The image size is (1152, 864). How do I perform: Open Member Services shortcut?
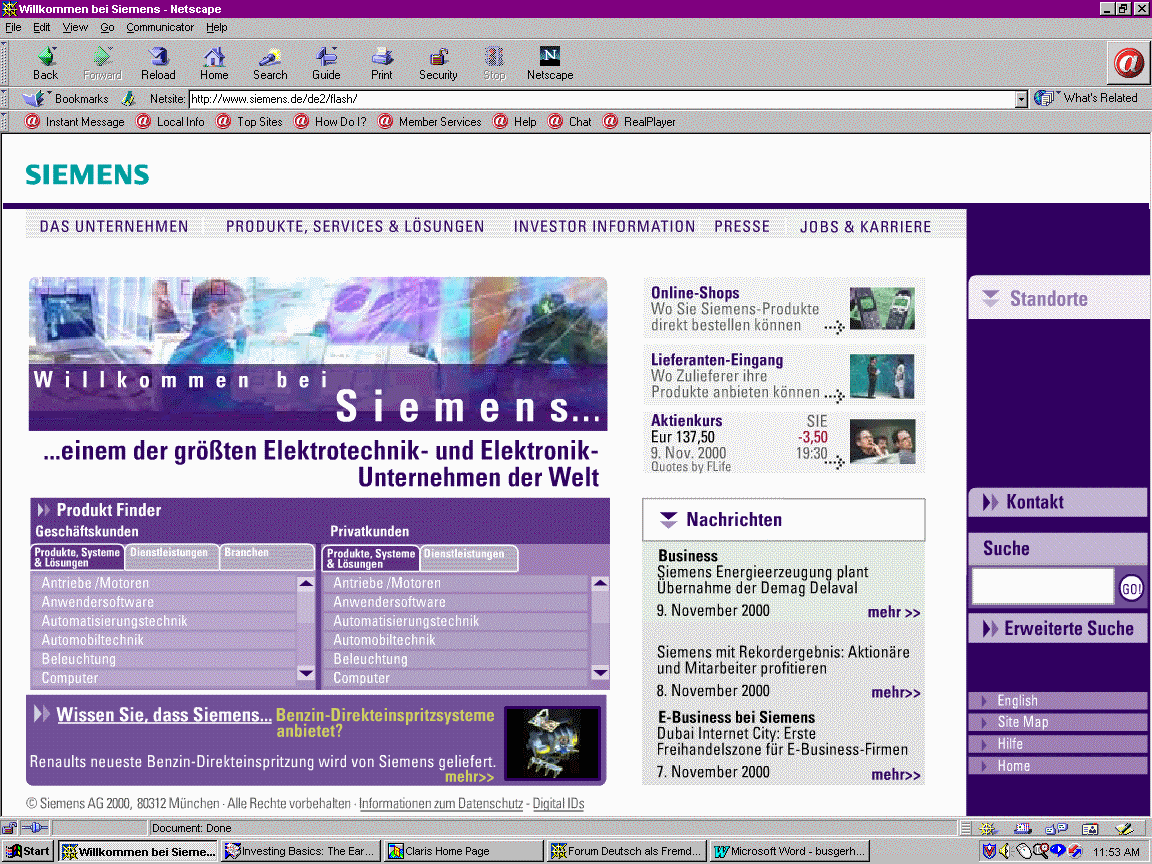(430, 122)
